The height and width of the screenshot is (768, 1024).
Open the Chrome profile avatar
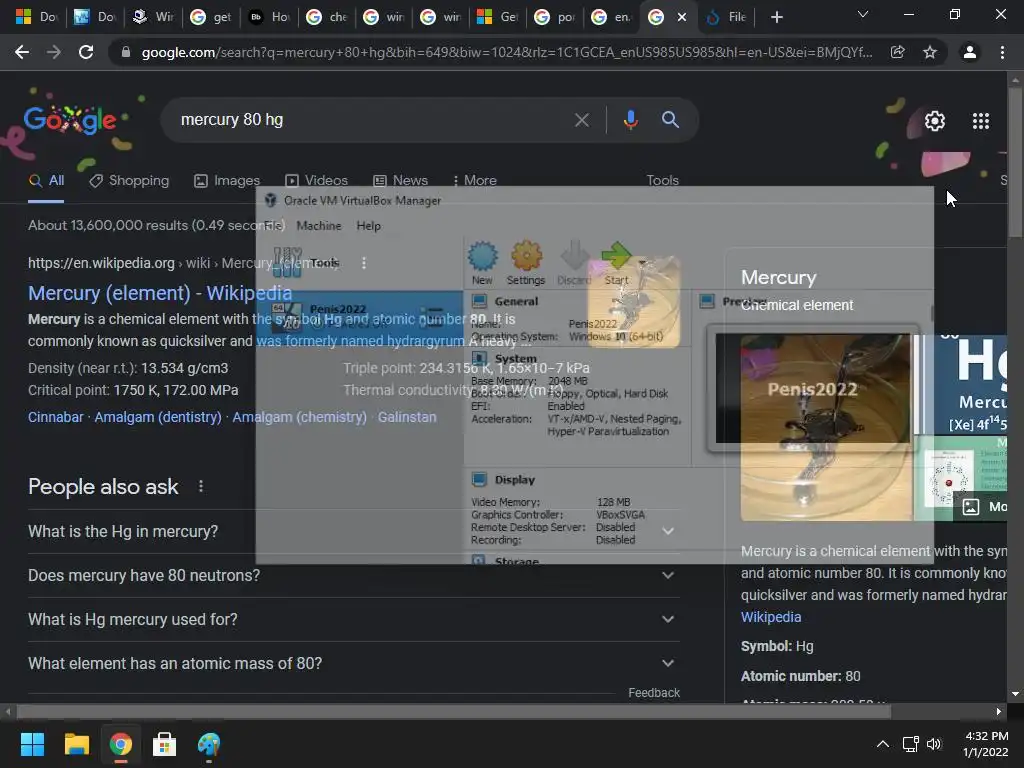pyautogui.click(x=970, y=52)
